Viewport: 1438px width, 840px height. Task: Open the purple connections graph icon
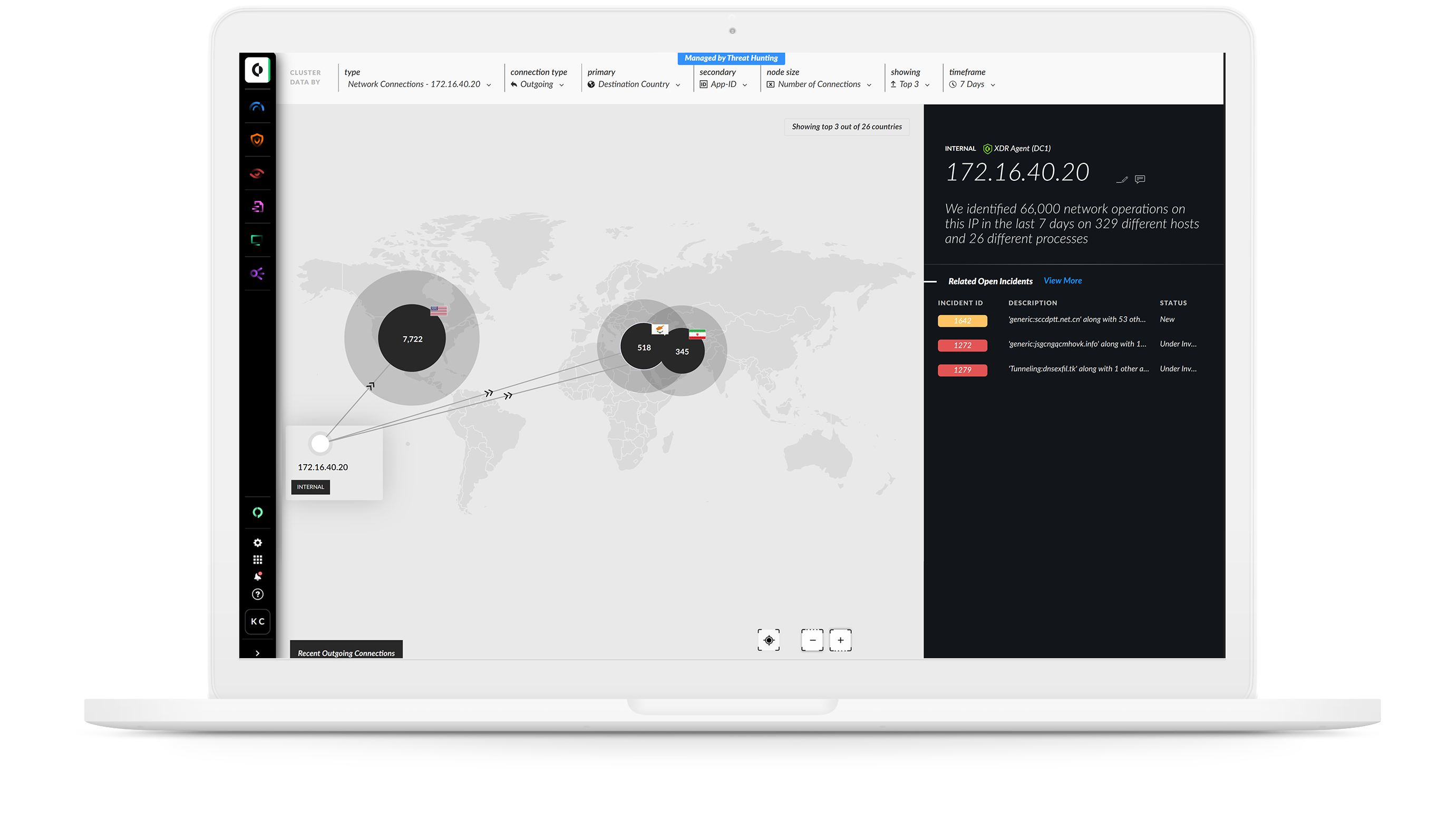[x=257, y=274]
